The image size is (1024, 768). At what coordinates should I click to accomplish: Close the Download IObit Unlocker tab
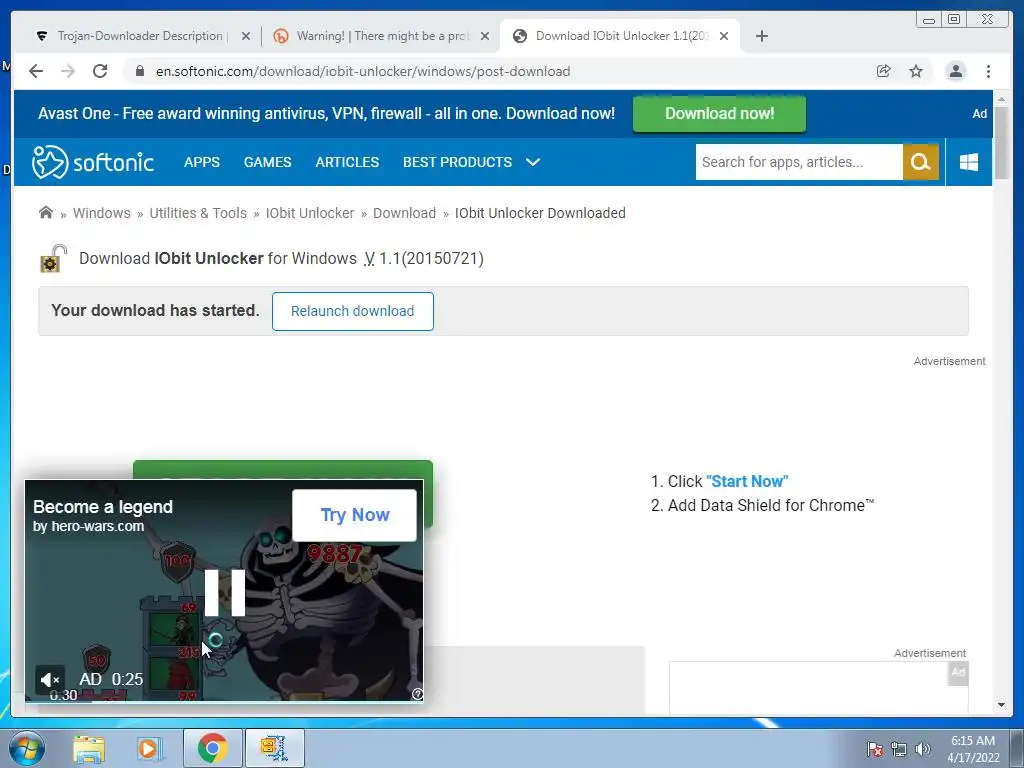(724, 36)
